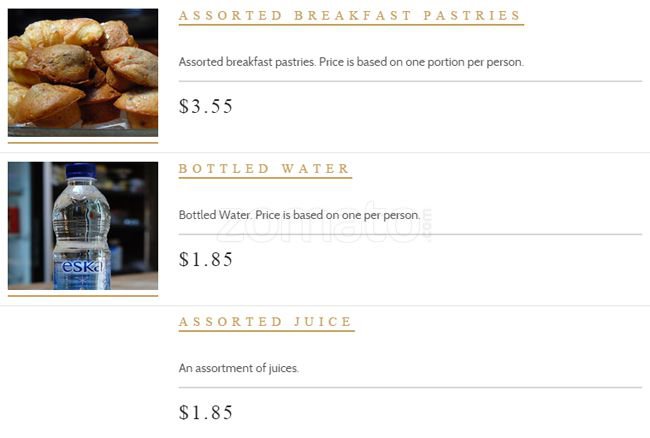Screen dimensions: 650x438
Task: Select the Bottled Water description text
Action: click(x=299, y=215)
